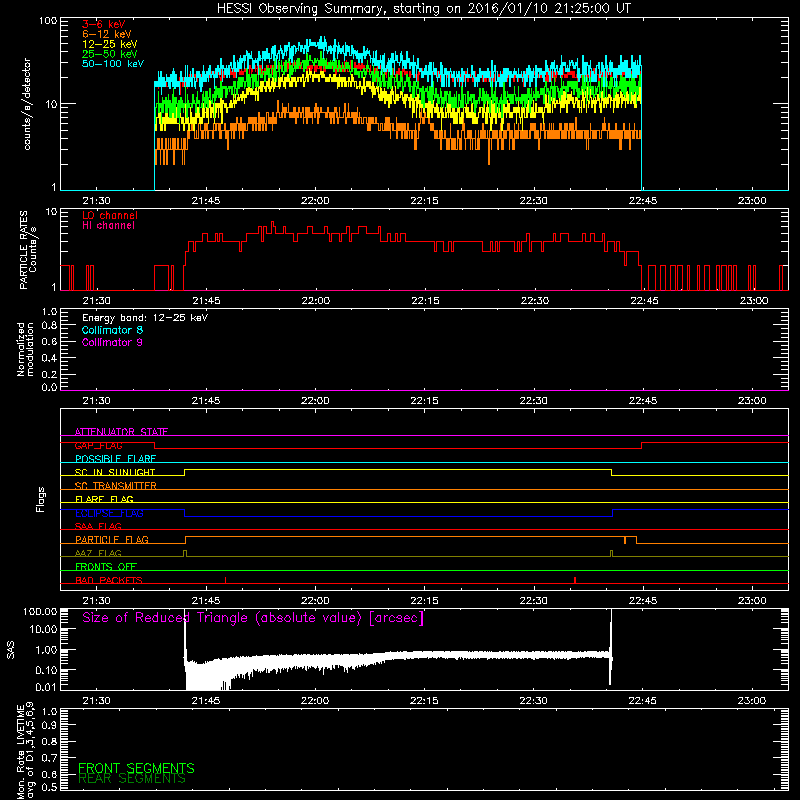Click the Normalized modulation axis label
The image size is (800, 800).
(x=25, y=349)
